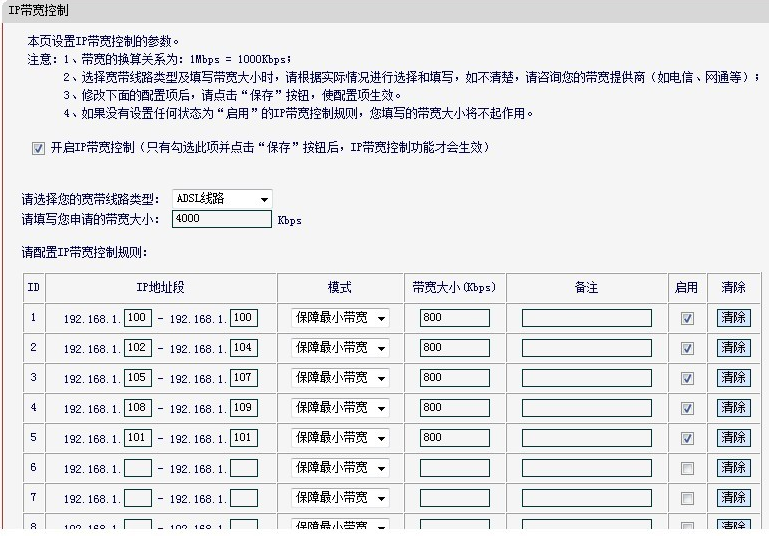Toggle the 启用 checkbox in rule 3
The width and height of the screenshot is (769, 536).
(687, 378)
